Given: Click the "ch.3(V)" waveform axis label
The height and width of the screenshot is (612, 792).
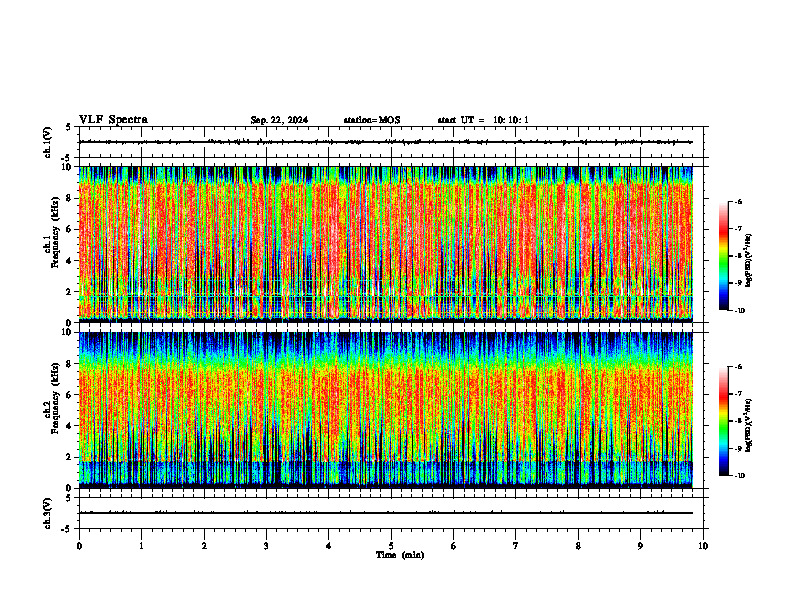Looking at the screenshot, I should click(47, 513).
